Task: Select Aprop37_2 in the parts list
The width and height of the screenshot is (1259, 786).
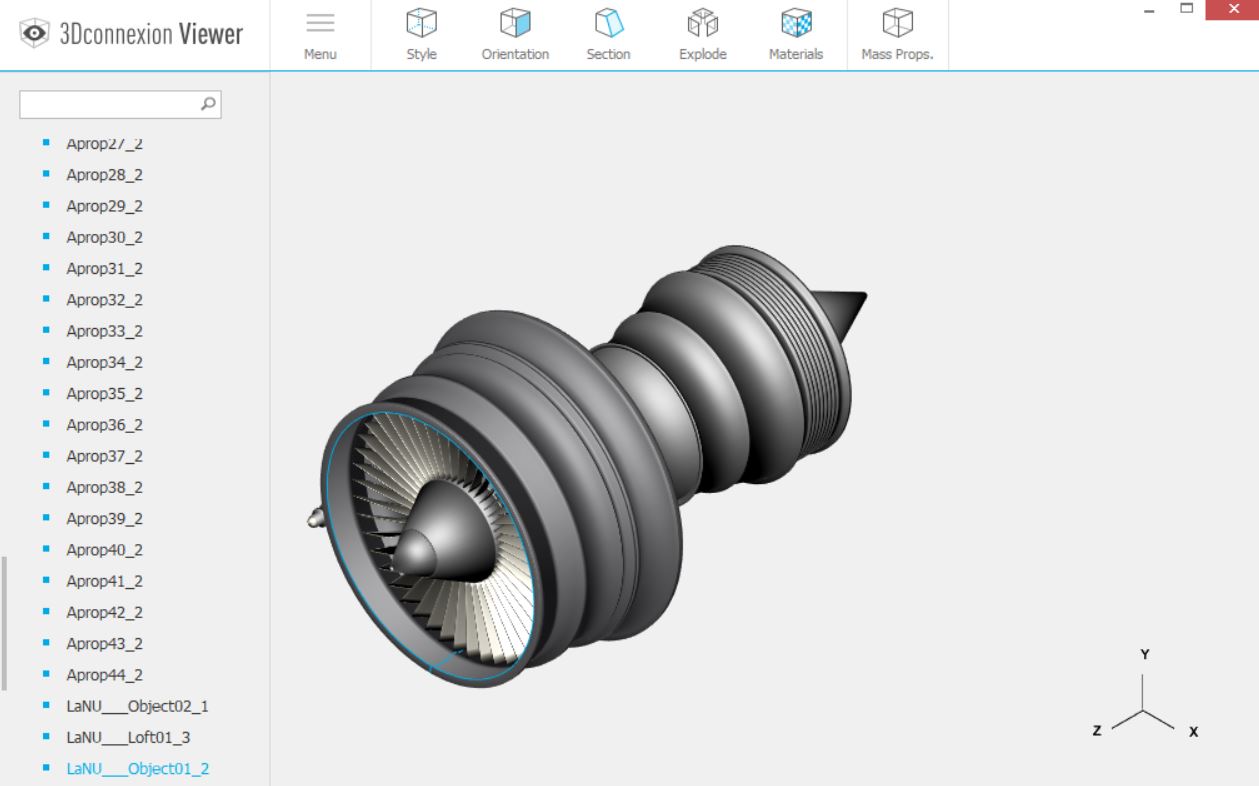Action: click(104, 456)
